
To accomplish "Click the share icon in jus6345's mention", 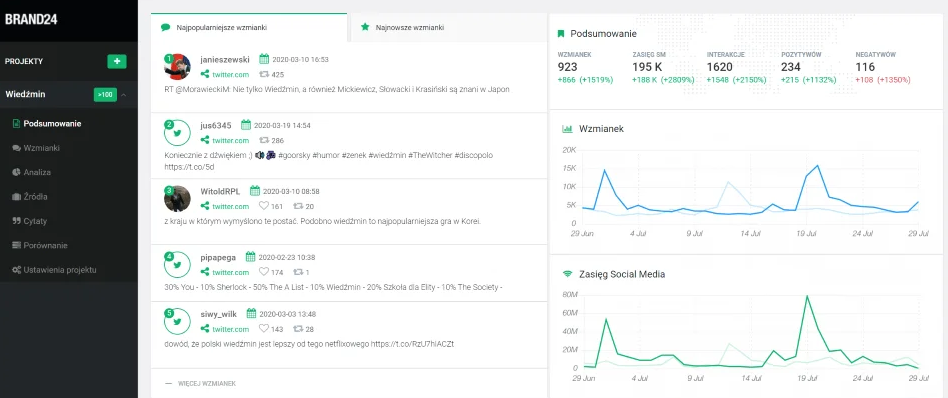I will click(205, 140).
